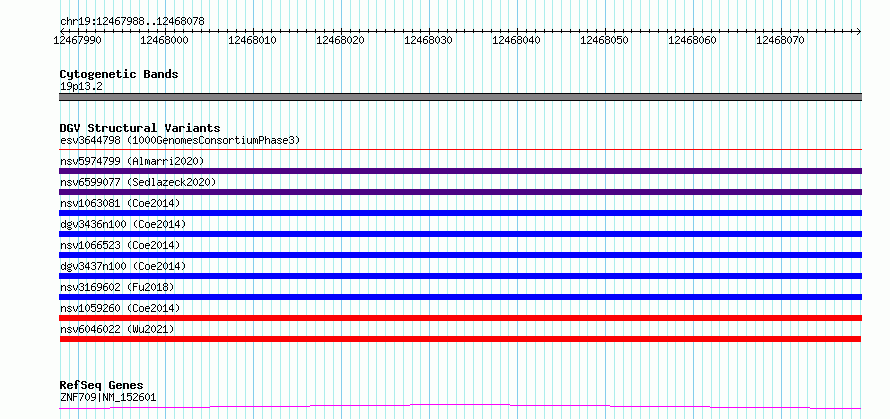Select ruler position 12468020

(341, 41)
